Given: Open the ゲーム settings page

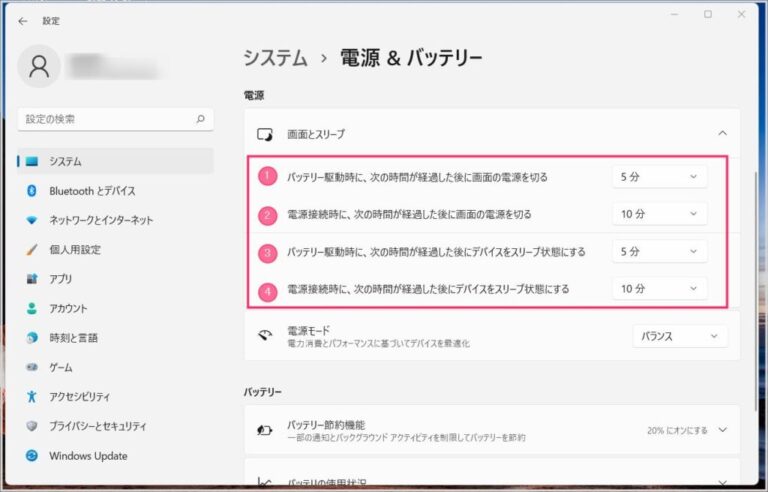Looking at the screenshot, I should click(x=61, y=367).
